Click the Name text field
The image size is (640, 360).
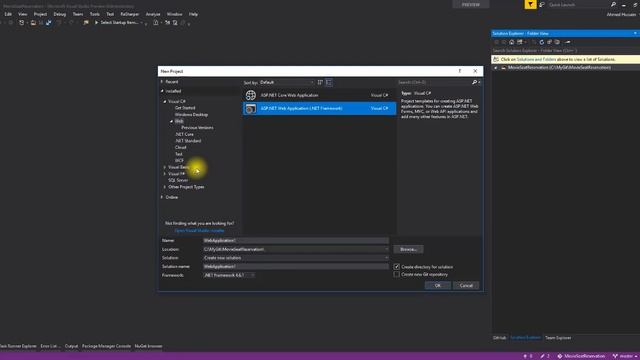coord(296,240)
